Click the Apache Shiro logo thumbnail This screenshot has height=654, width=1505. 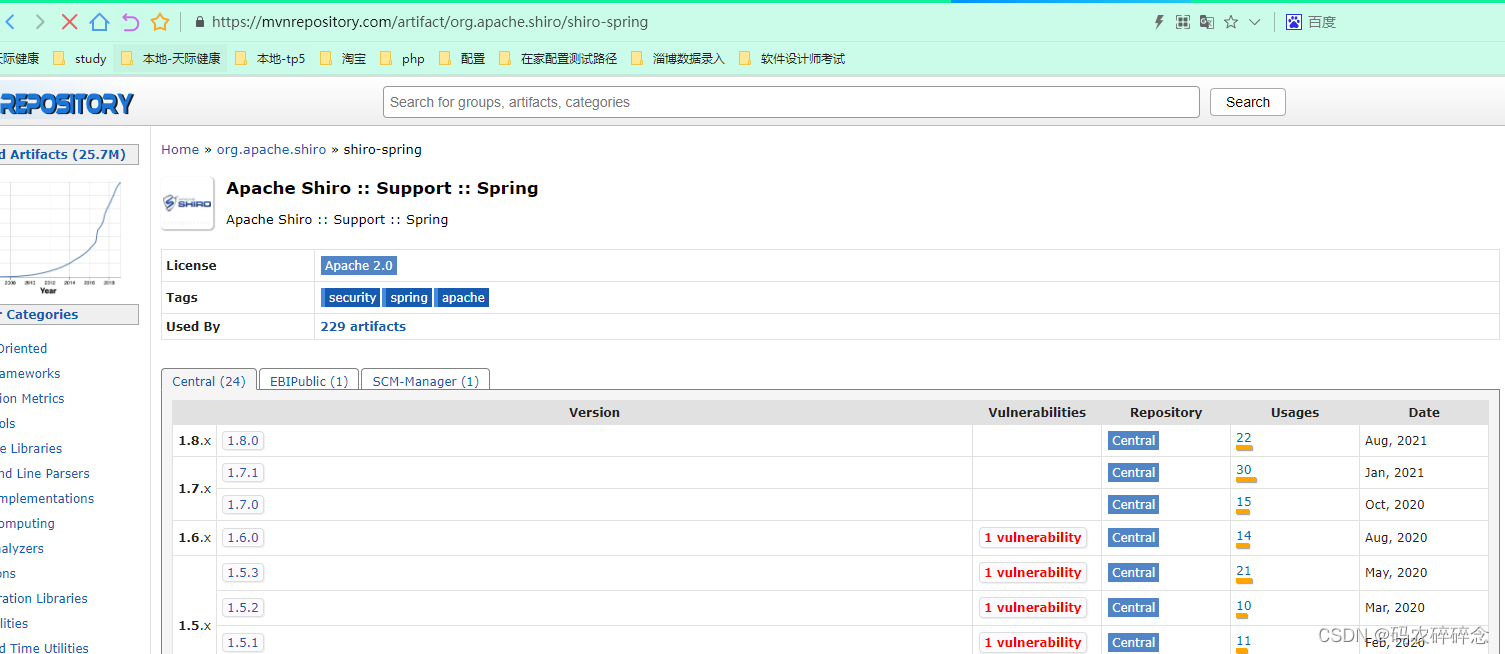click(x=188, y=203)
